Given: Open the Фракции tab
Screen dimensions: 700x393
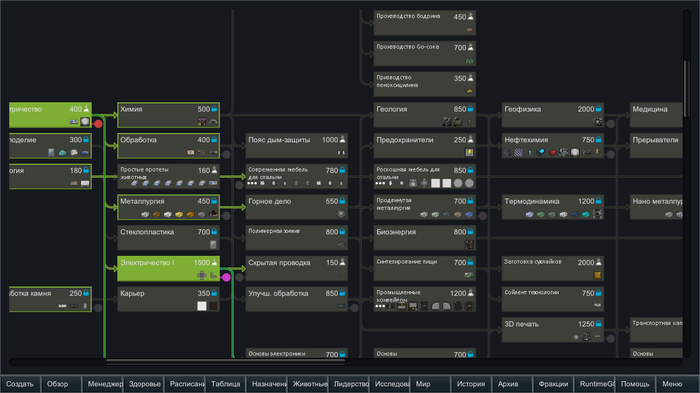Looking at the screenshot, I should tap(554, 384).
